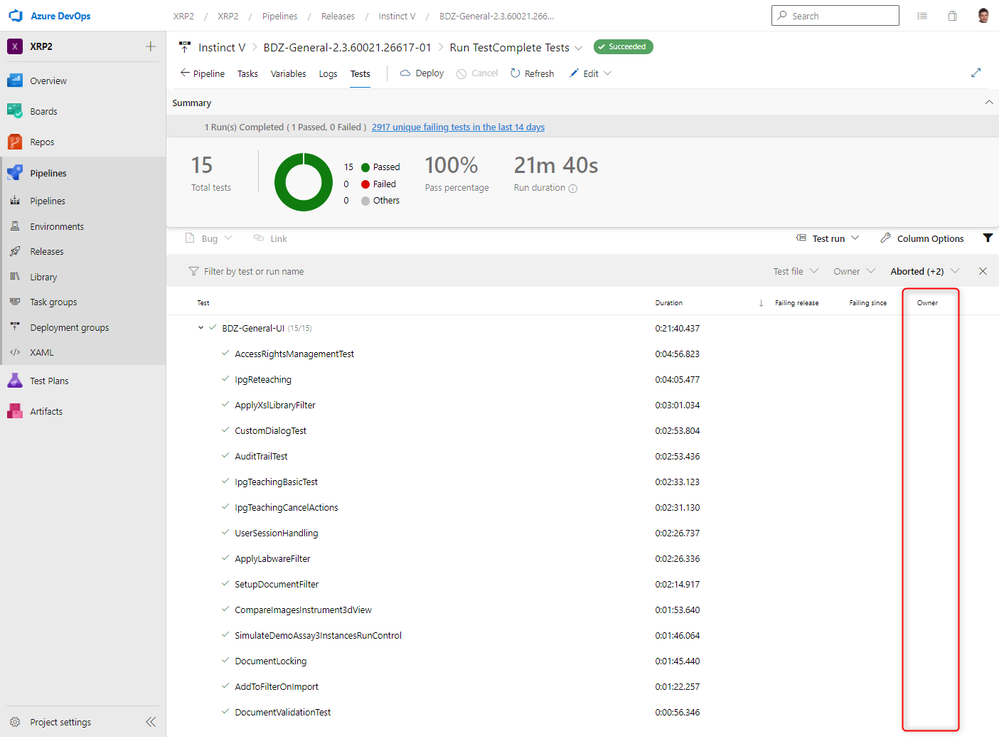Click the Column Options button
Screen dimensions: 999x737
pos(922,239)
